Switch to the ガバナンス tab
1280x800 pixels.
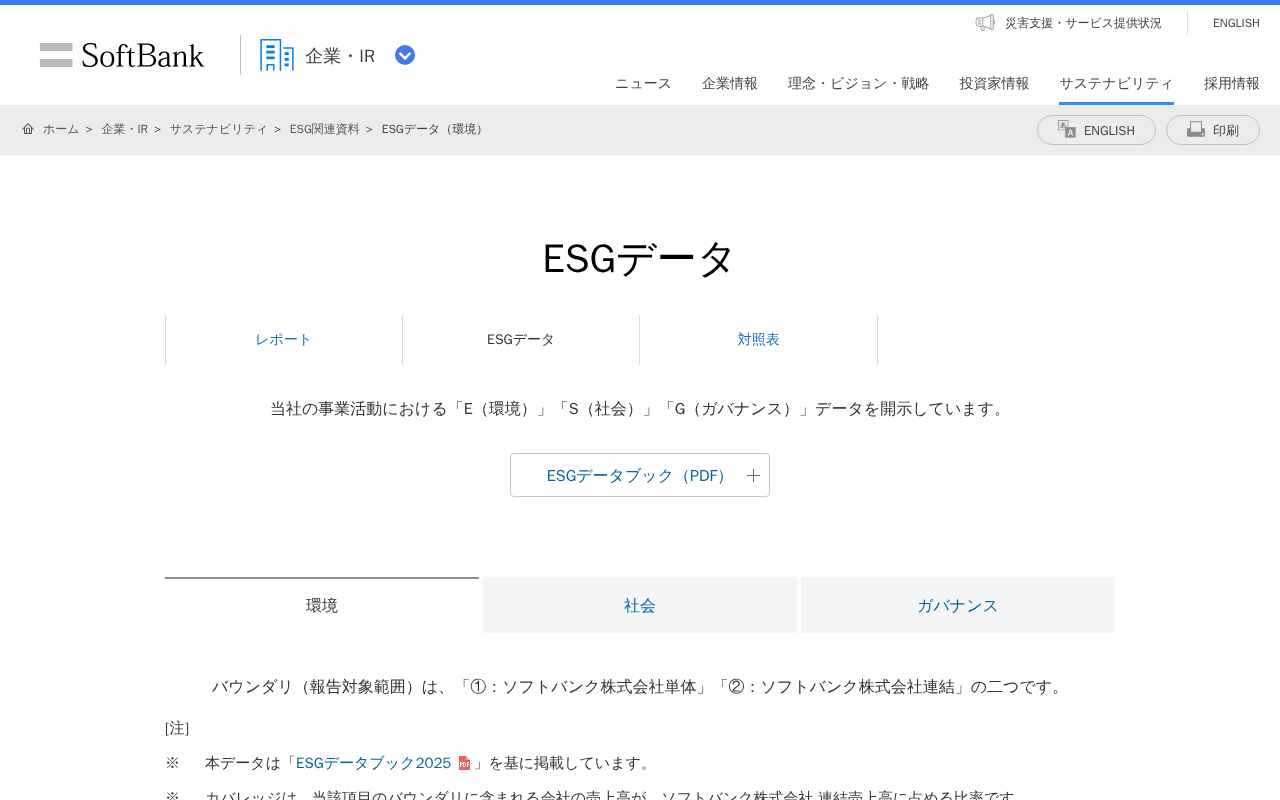(x=958, y=605)
